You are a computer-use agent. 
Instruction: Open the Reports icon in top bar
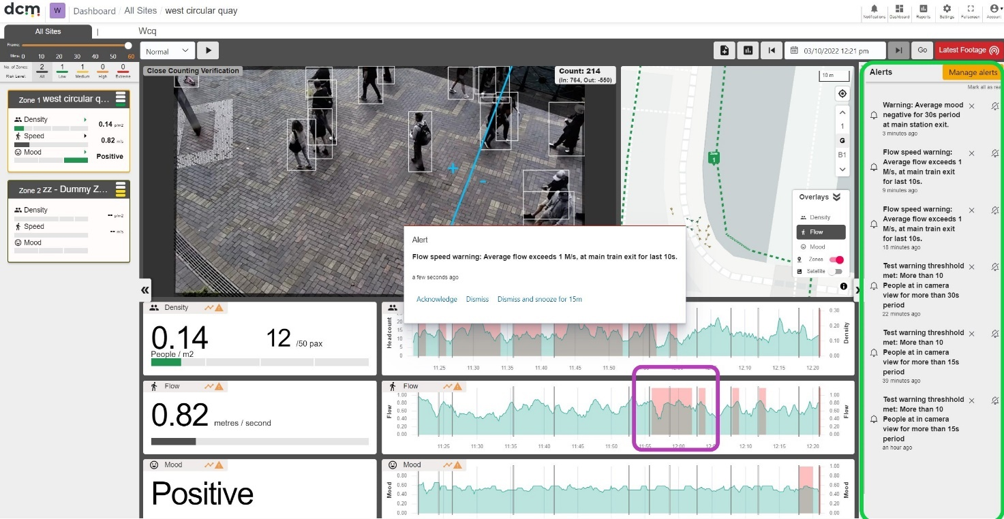point(923,9)
